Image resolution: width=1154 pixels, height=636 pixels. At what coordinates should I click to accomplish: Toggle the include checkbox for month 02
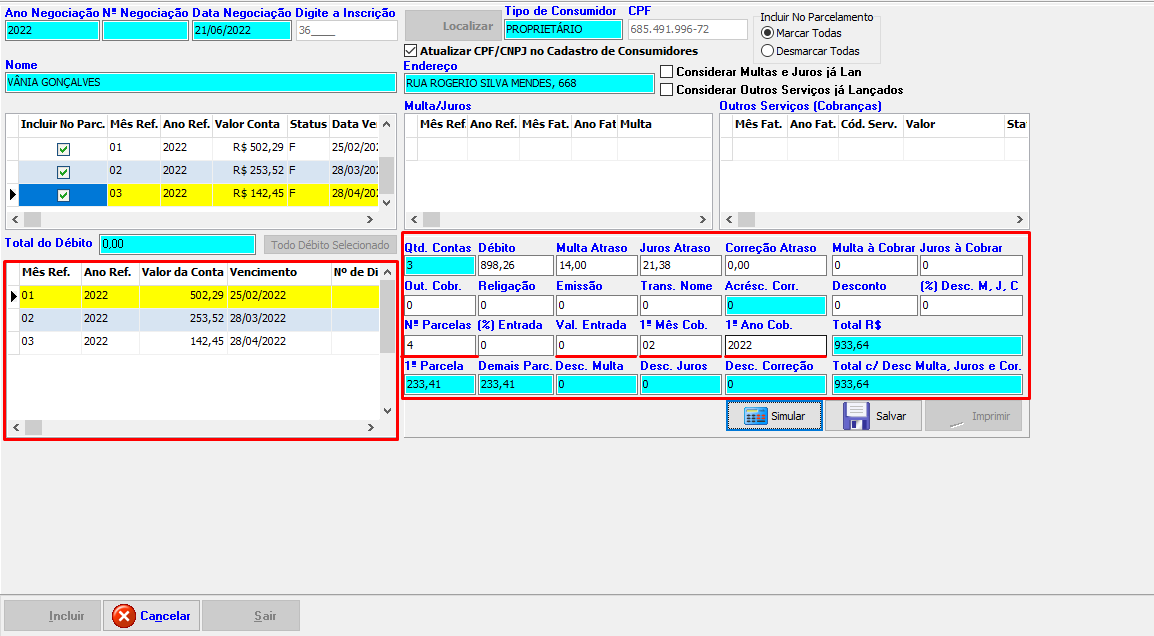coord(63,172)
